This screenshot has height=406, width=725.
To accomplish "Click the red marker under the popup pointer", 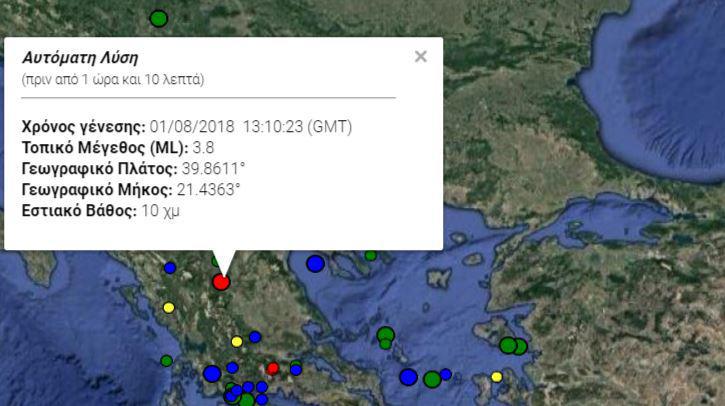I will tap(221, 282).
